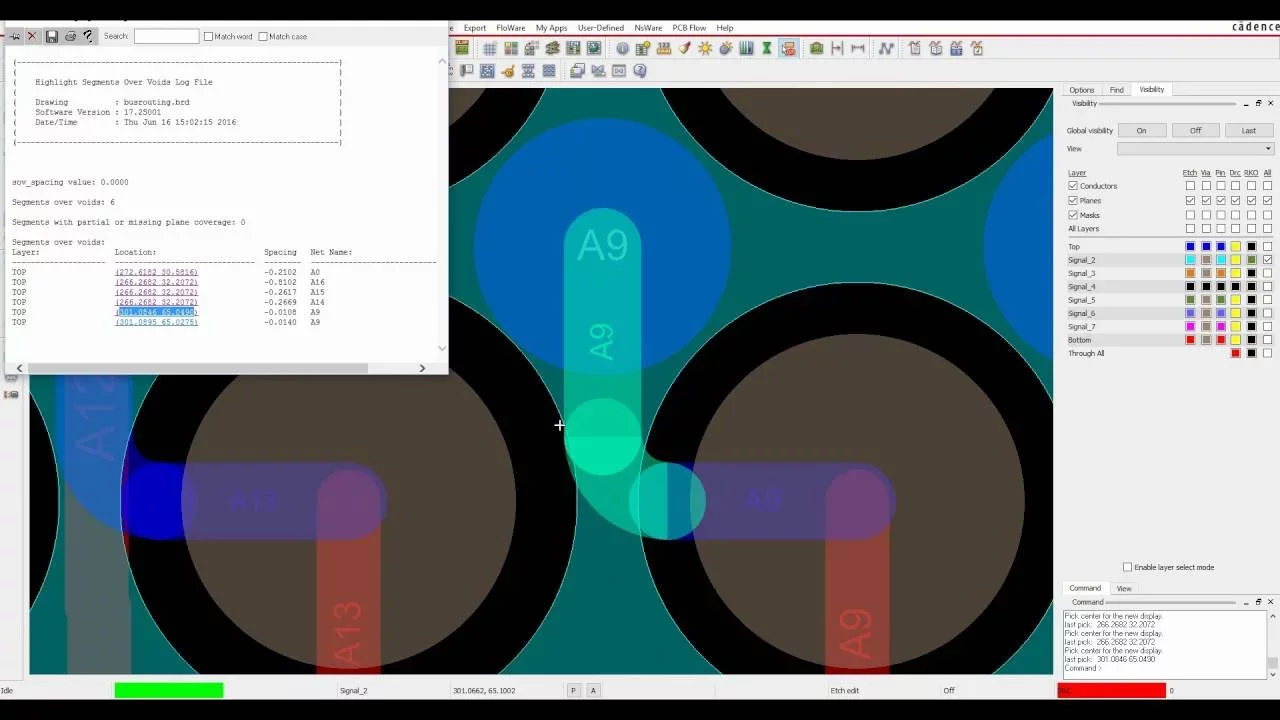The image size is (1280, 720).
Task: Click the Top layer Etch blue color swatch
Action: tap(1190, 246)
